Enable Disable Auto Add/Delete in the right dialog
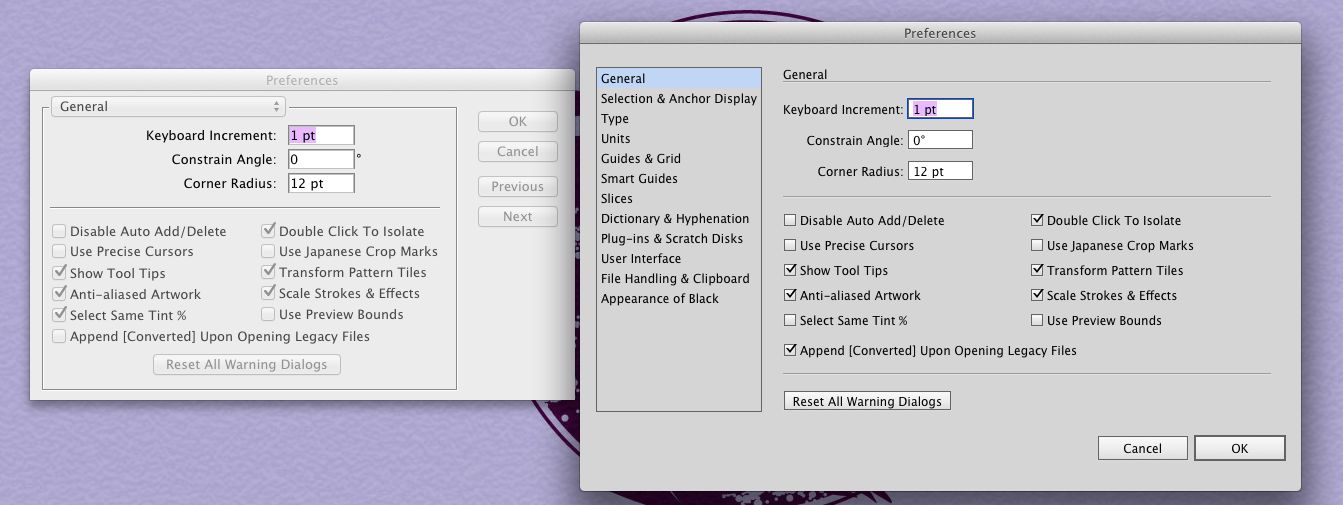The width and height of the screenshot is (1343, 505). pos(791,221)
